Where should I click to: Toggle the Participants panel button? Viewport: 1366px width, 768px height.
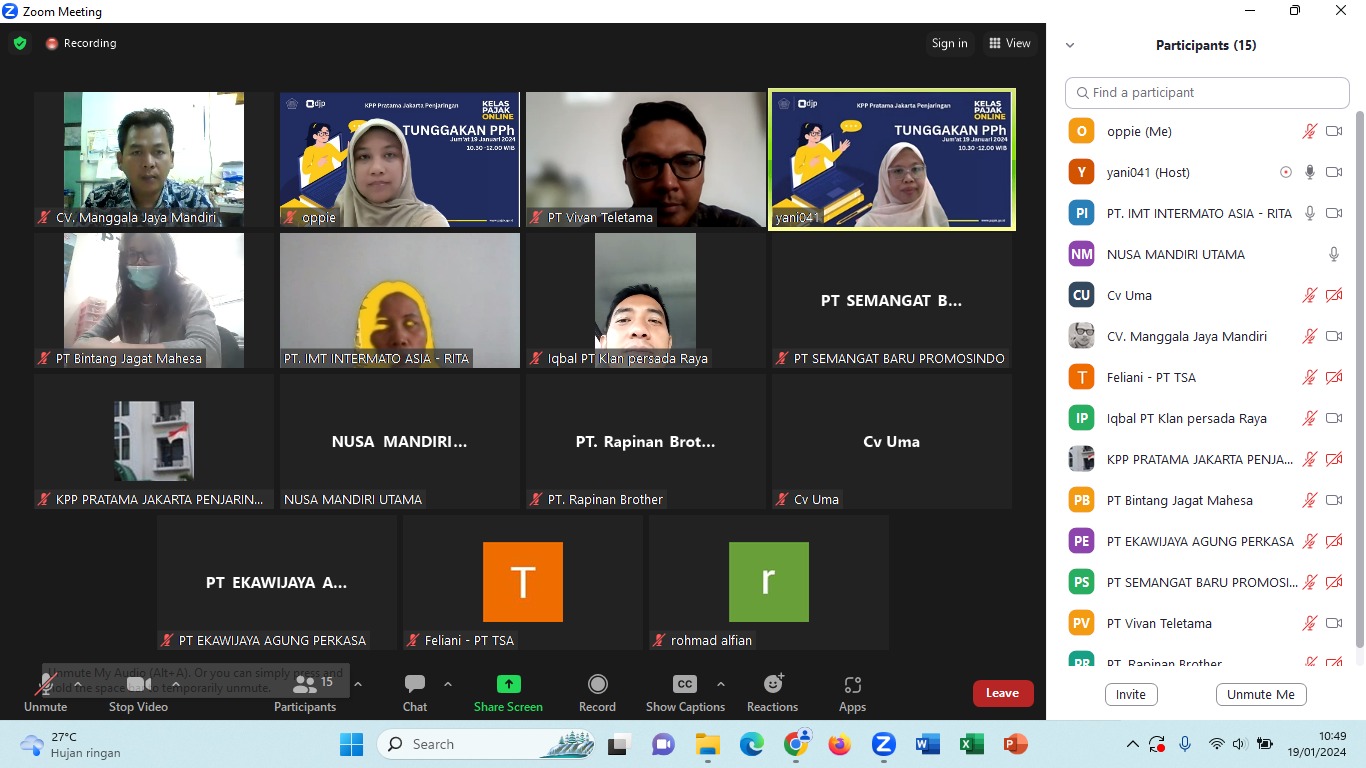(x=305, y=692)
